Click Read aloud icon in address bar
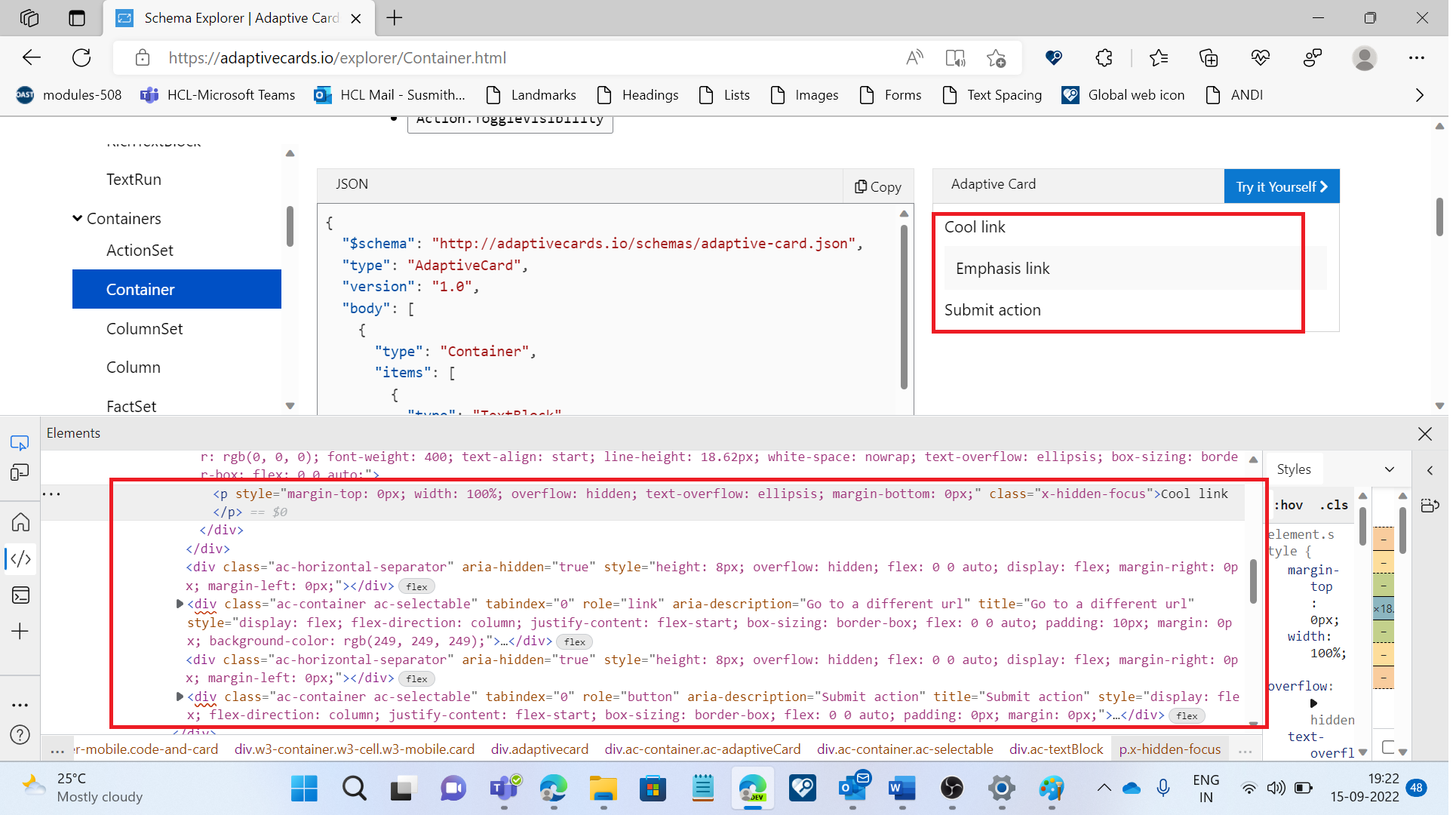 tap(914, 58)
